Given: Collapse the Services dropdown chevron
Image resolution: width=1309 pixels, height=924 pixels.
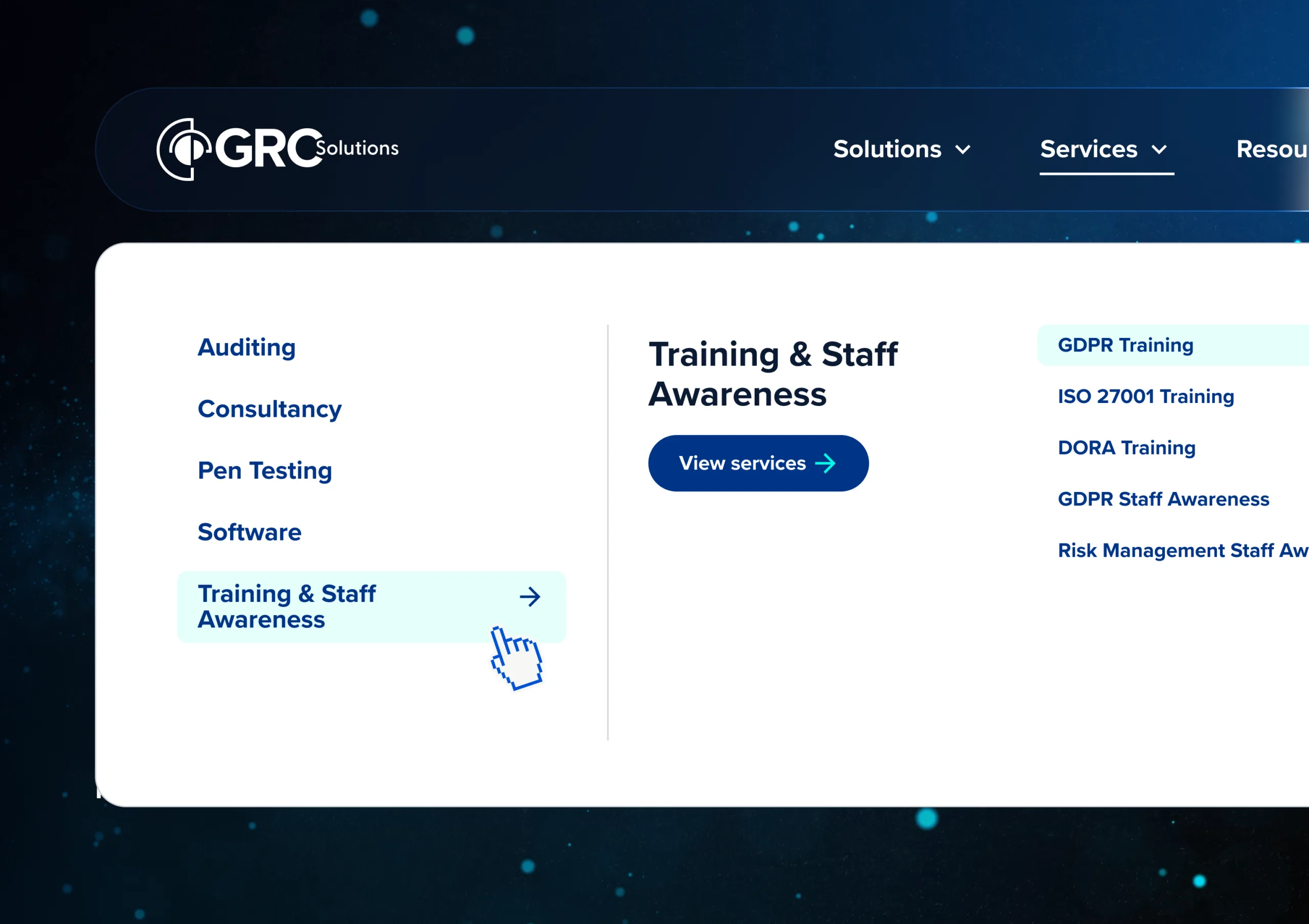Looking at the screenshot, I should (x=1159, y=150).
